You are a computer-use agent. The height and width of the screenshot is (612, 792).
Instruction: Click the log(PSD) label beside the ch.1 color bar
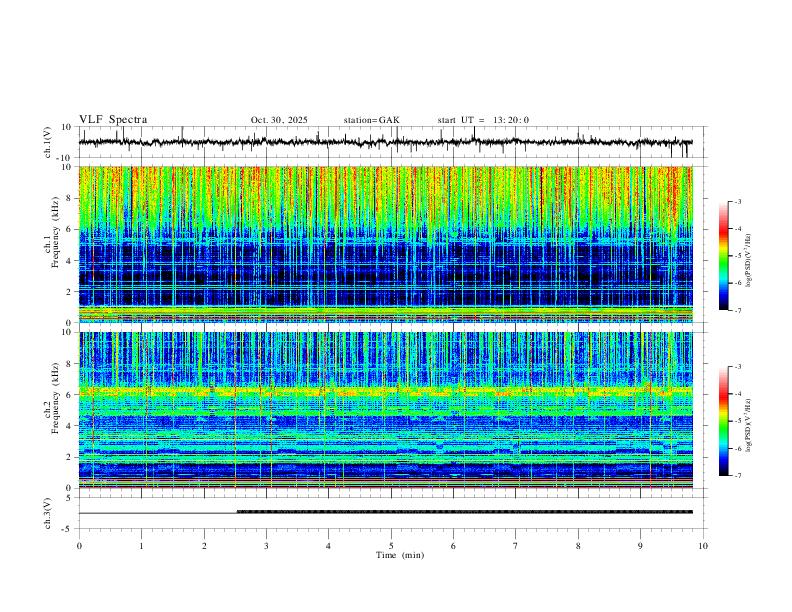pos(748,260)
